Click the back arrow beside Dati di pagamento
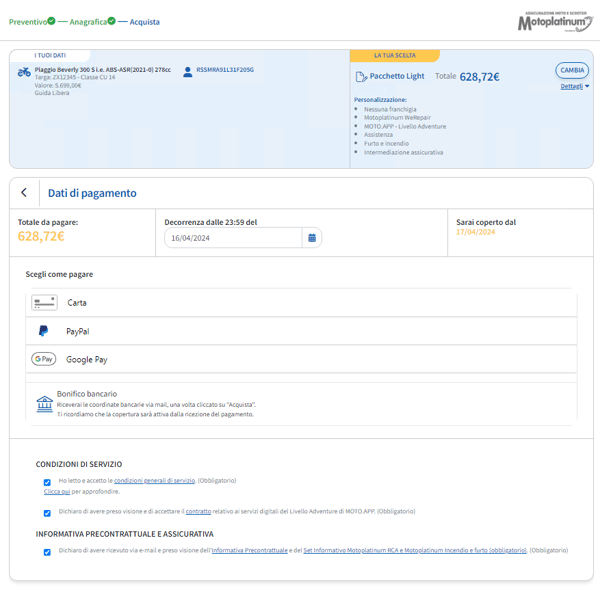 pyautogui.click(x=24, y=192)
